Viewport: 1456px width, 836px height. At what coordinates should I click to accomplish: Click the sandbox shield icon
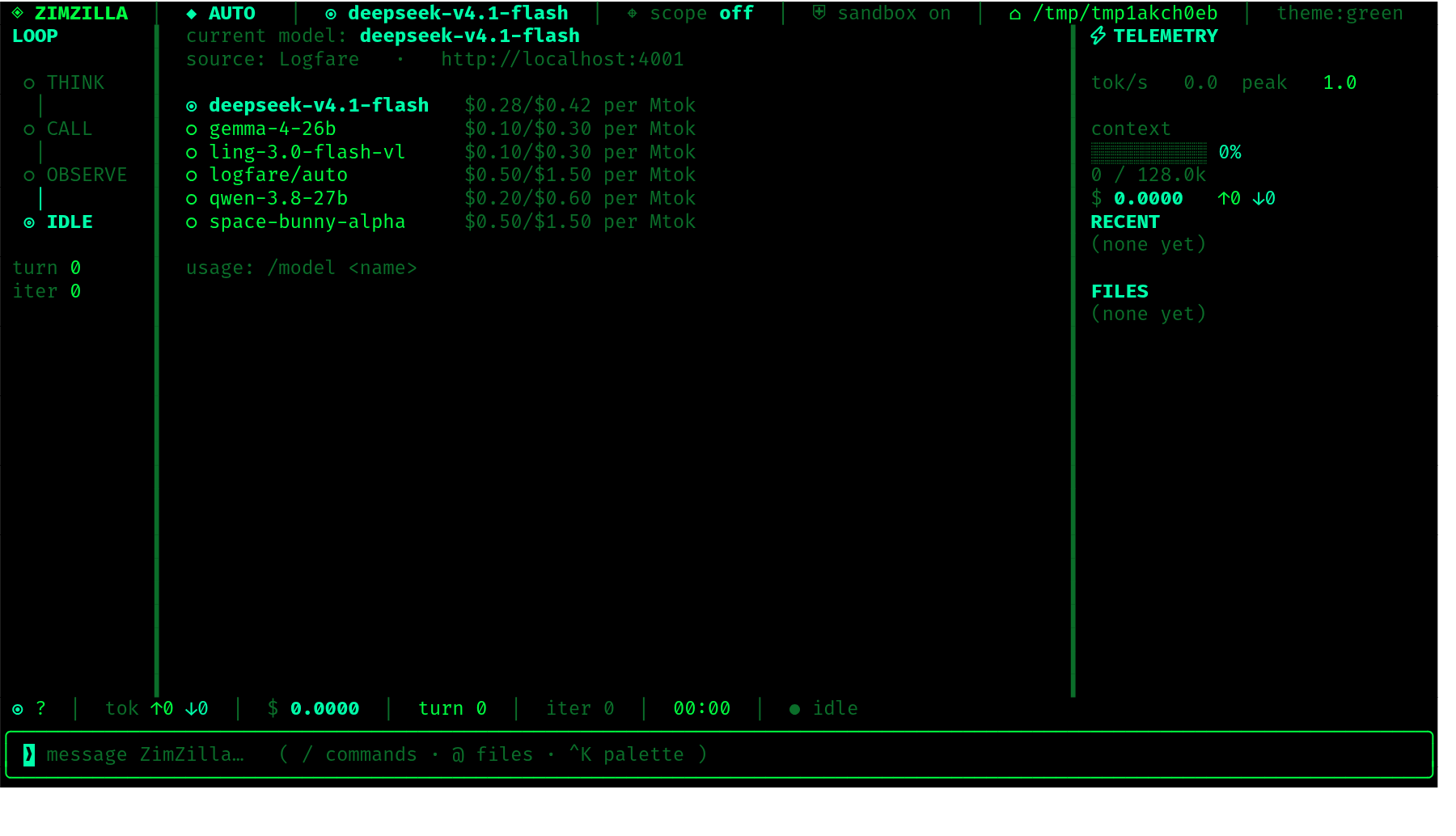click(x=819, y=13)
